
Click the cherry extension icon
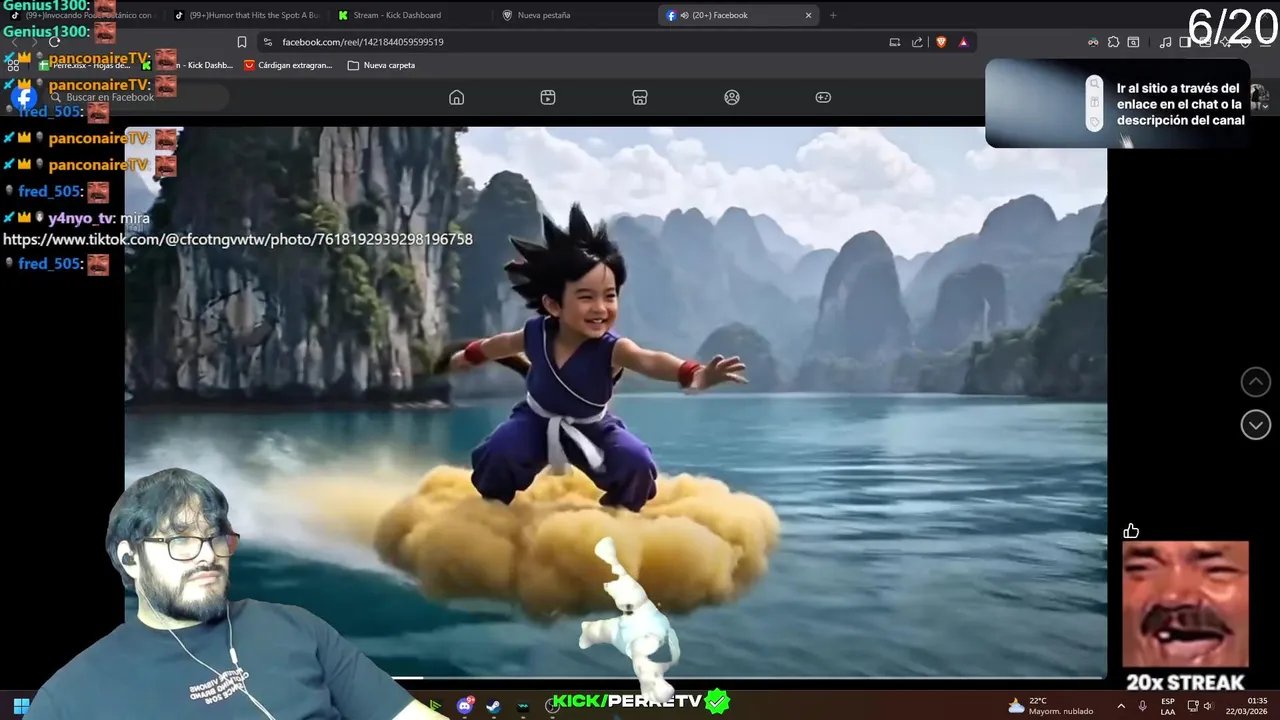click(1093, 42)
